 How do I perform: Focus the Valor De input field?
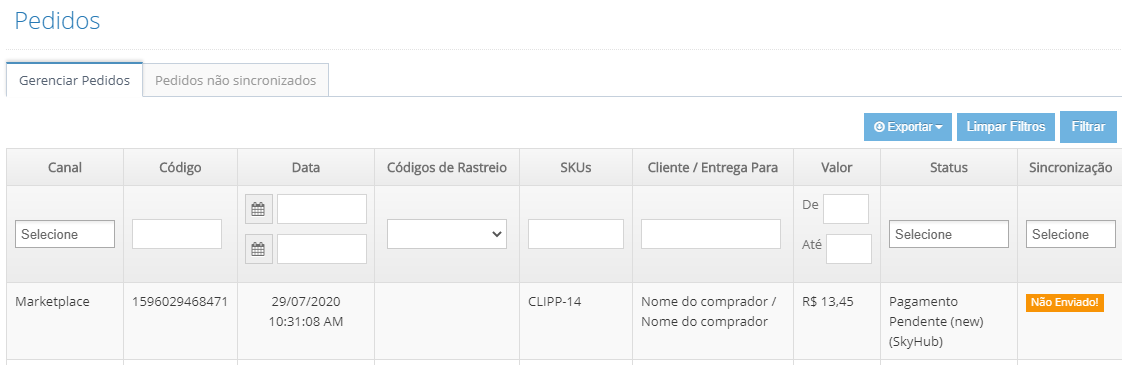[x=846, y=209]
